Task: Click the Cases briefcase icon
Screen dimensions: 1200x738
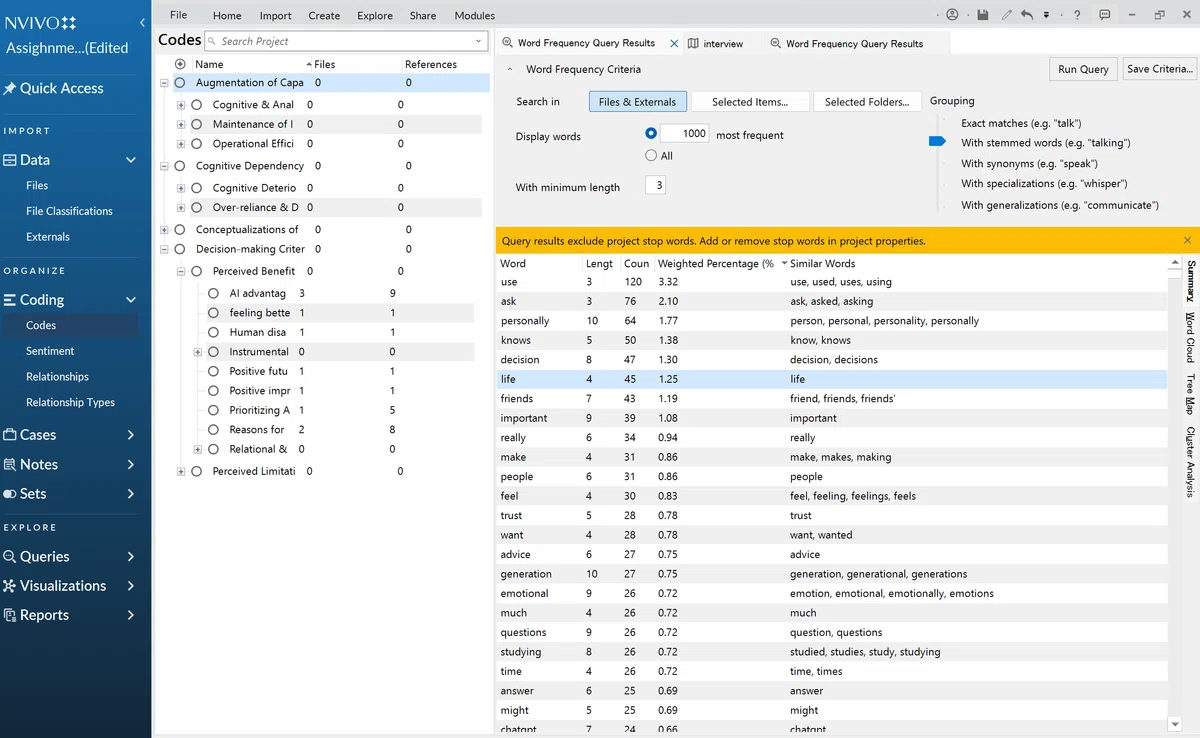Action: pyautogui.click(x=11, y=435)
